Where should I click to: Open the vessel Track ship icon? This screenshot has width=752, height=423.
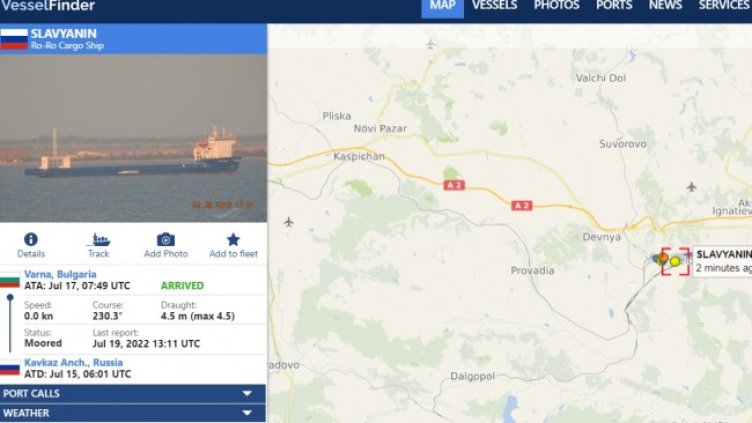(x=99, y=239)
